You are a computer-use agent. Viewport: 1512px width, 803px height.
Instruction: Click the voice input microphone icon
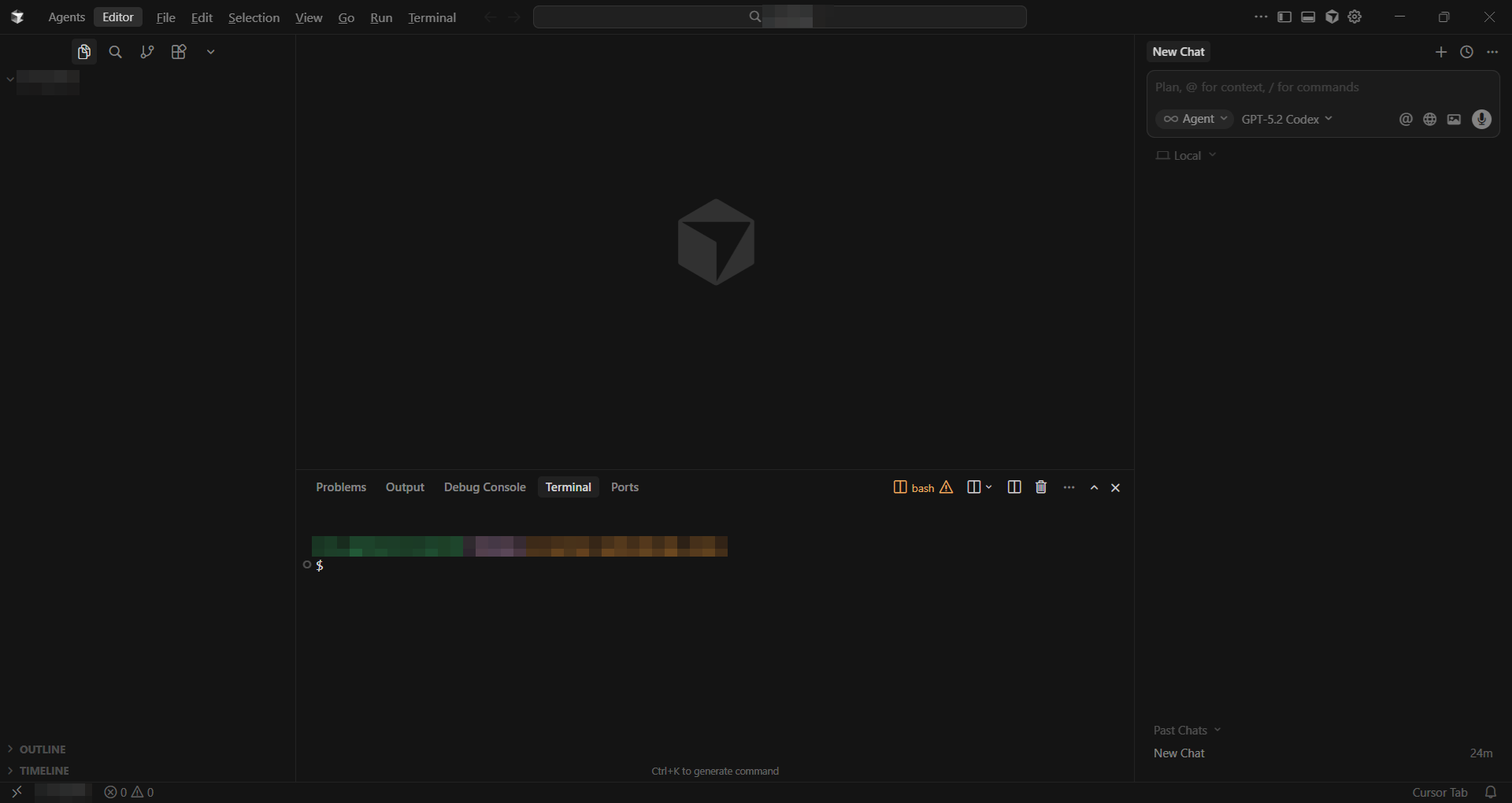point(1481,119)
